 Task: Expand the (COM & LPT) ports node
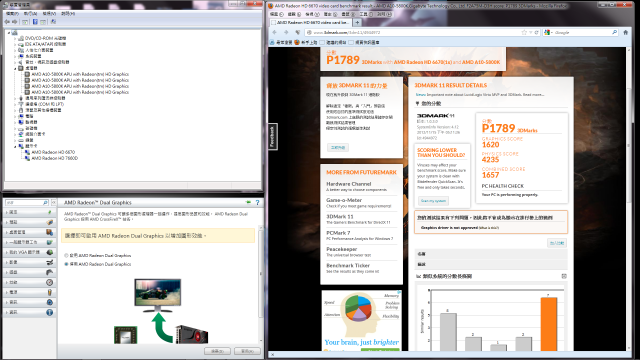15,104
